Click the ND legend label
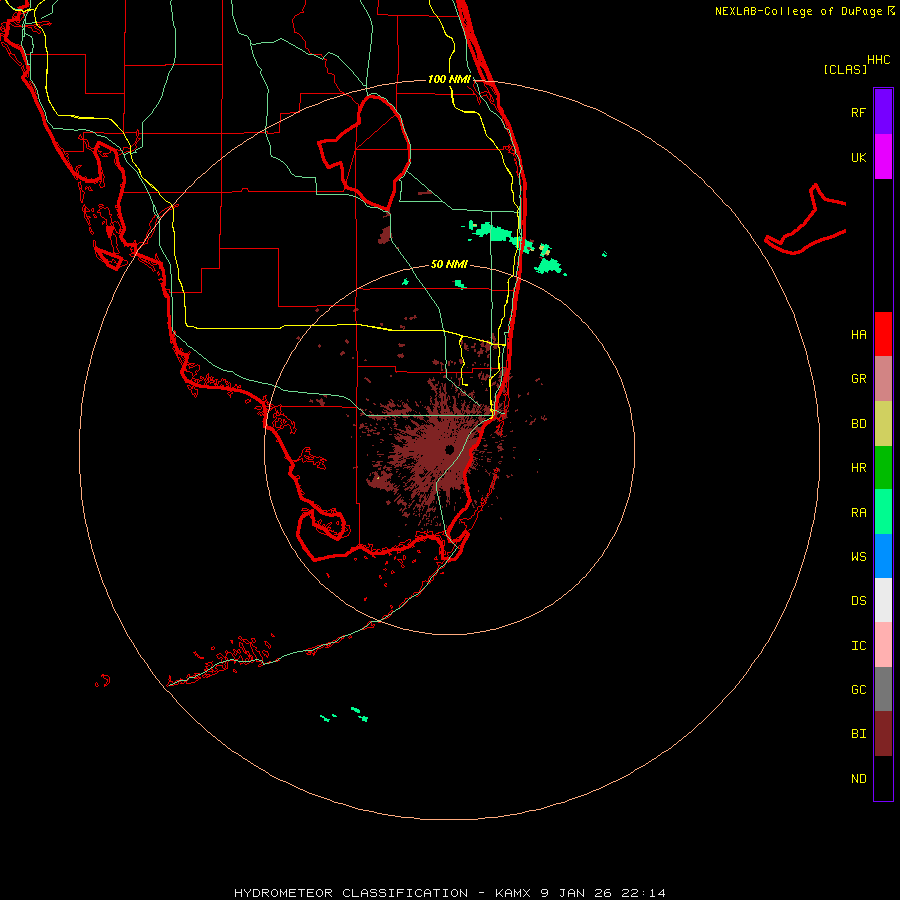The width and height of the screenshot is (900, 900). pos(858,779)
